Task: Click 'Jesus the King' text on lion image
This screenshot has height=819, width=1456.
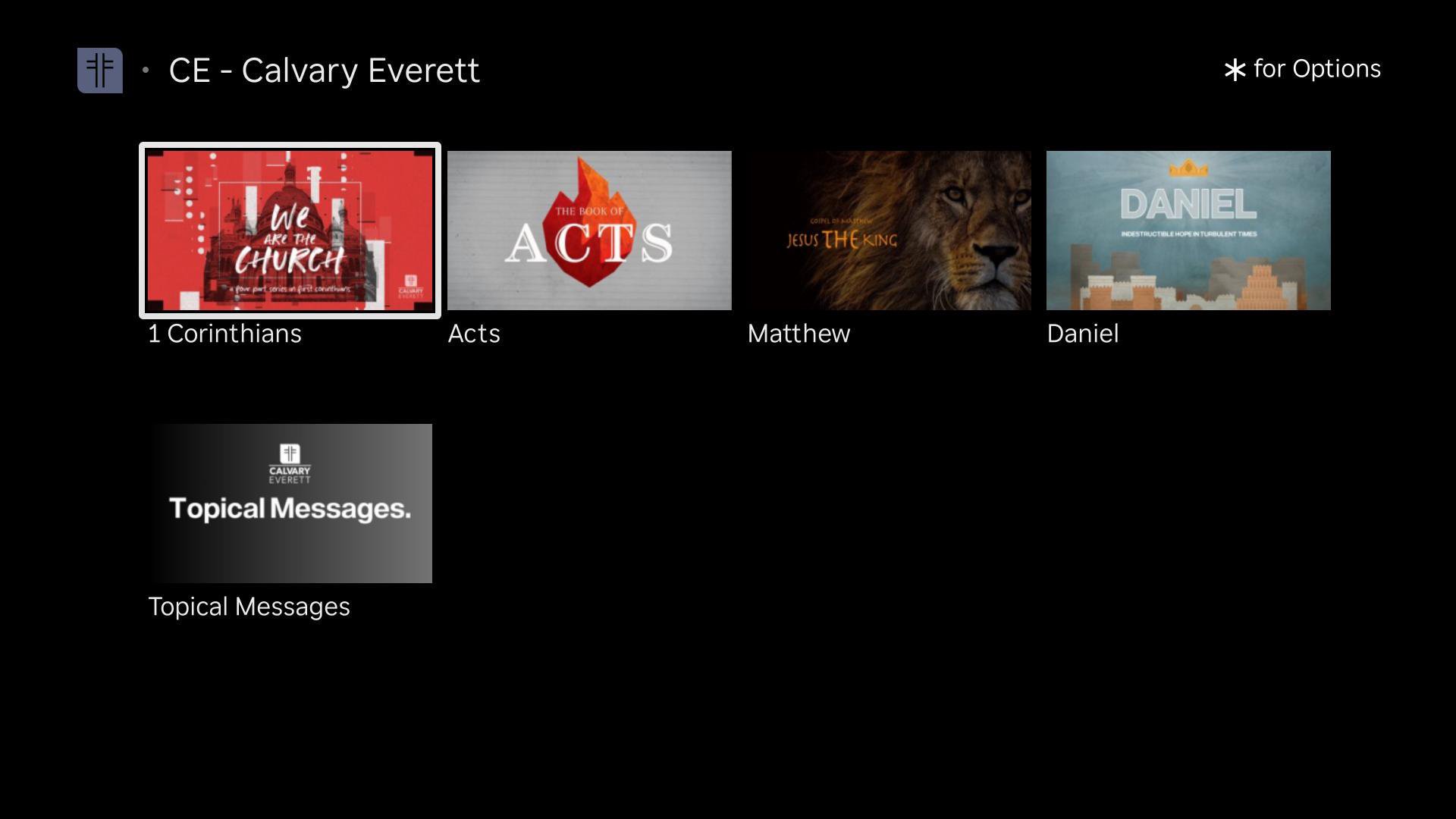Action: (x=842, y=240)
